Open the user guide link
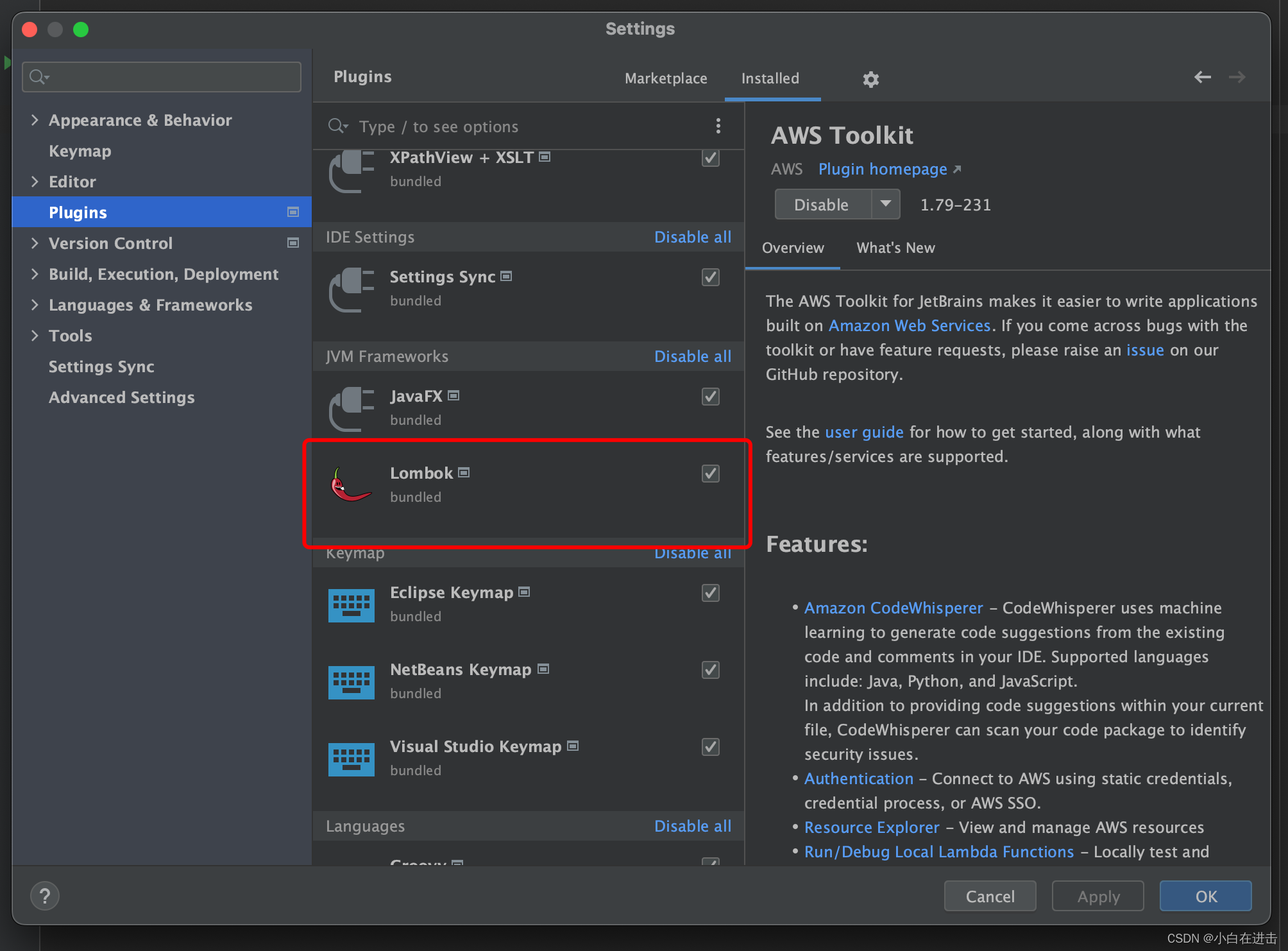 (864, 432)
